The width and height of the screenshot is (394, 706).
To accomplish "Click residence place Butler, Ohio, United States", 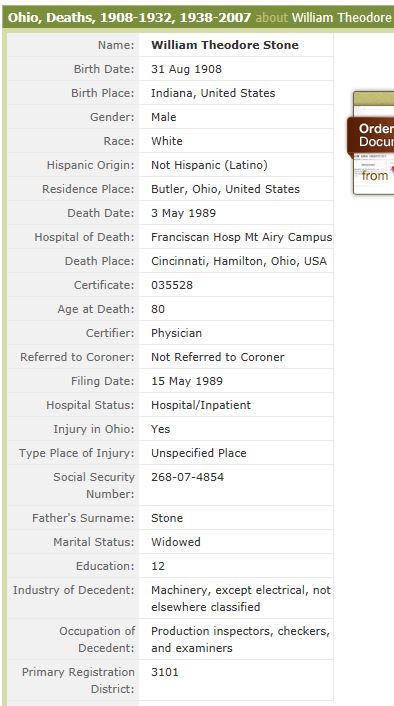I will (x=225, y=189).
